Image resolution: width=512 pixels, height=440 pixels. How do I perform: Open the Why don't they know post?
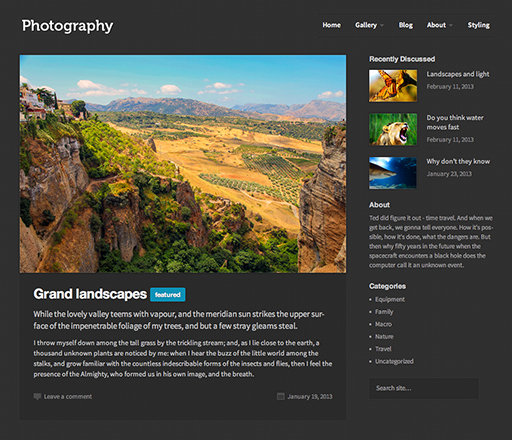pyautogui.click(x=458, y=161)
